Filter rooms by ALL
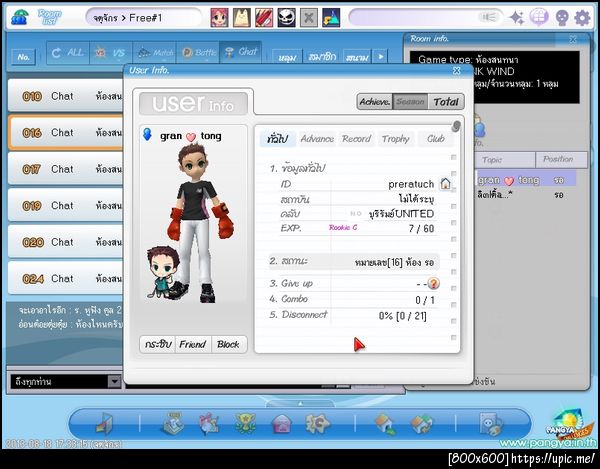The image size is (600, 469). point(68,52)
